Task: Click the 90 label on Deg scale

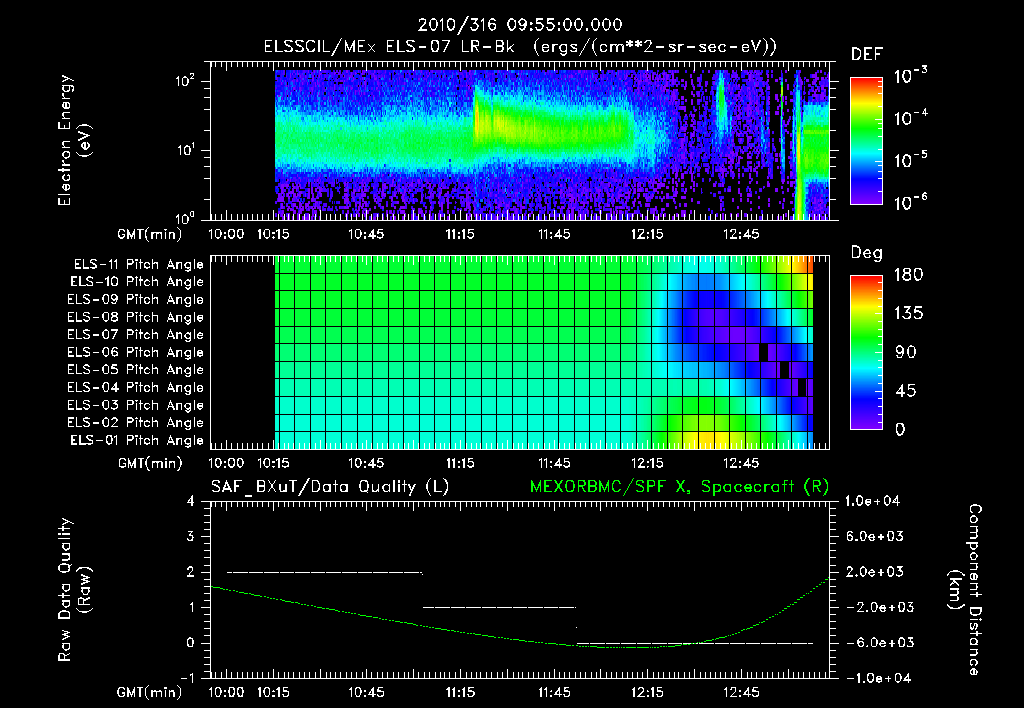Action: pos(905,352)
